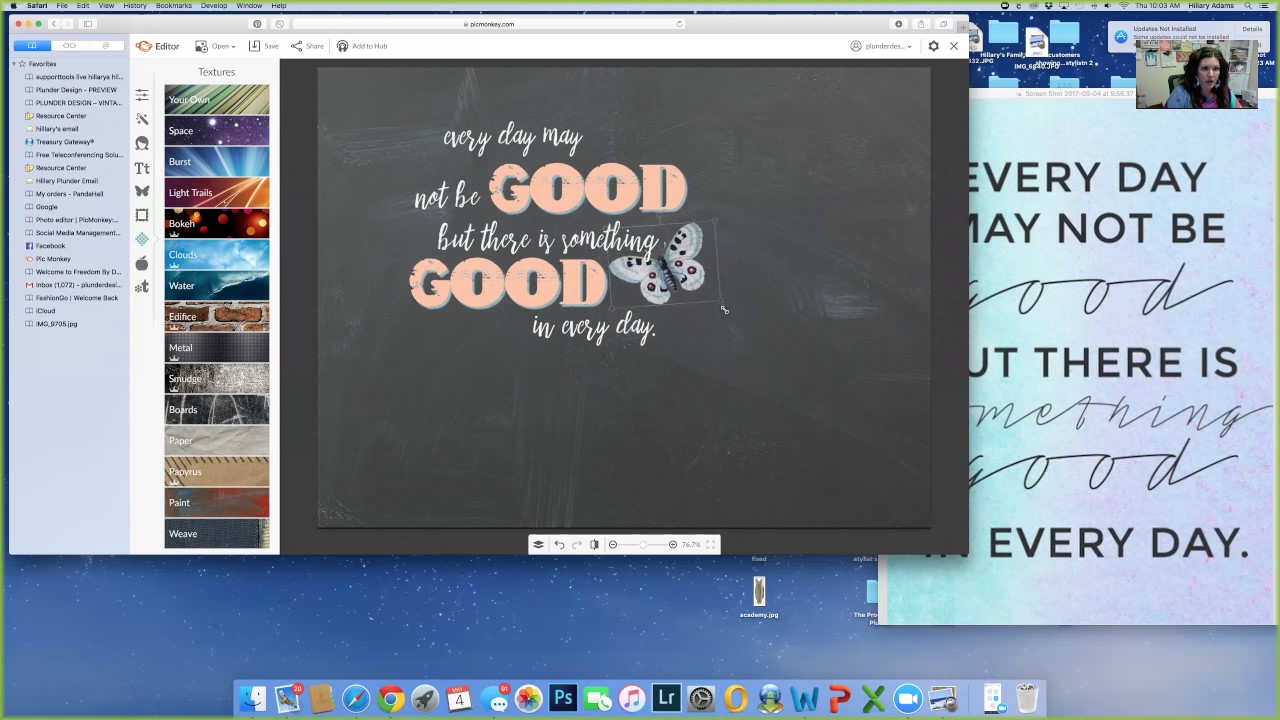This screenshot has width=1280, height=720.
Task: Switch the editor to fullscreen
Action: 710,544
